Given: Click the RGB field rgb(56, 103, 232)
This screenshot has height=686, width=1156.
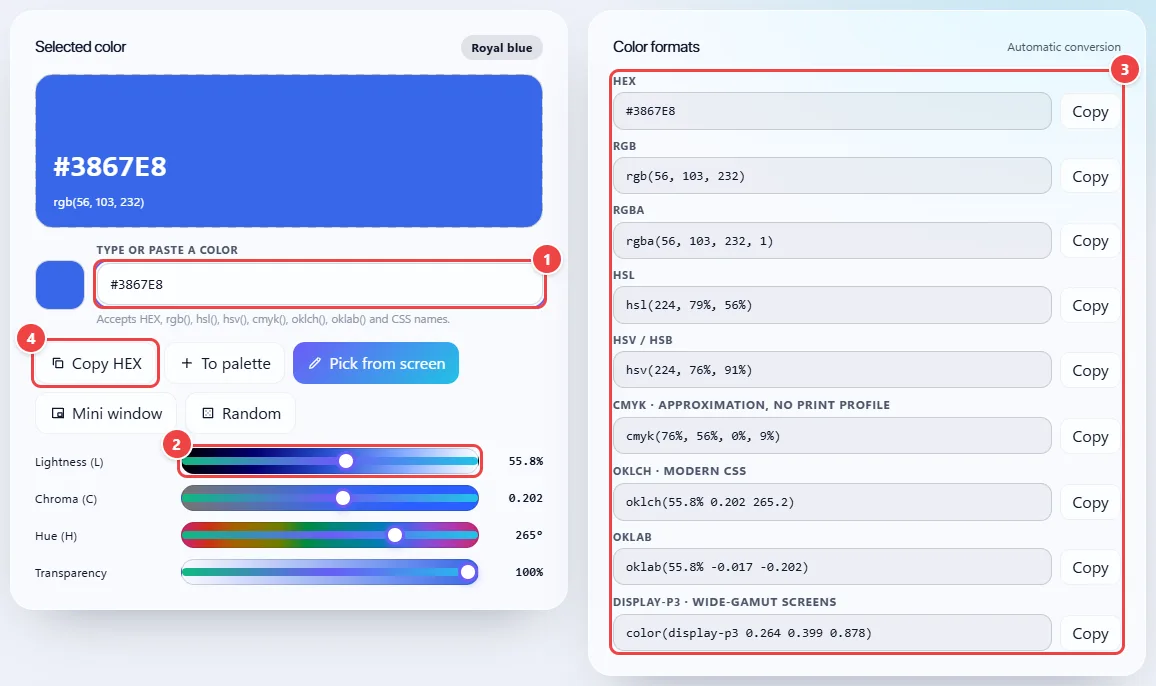Looking at the screenshot, I should pyautogui.click(x=832, y=176).
